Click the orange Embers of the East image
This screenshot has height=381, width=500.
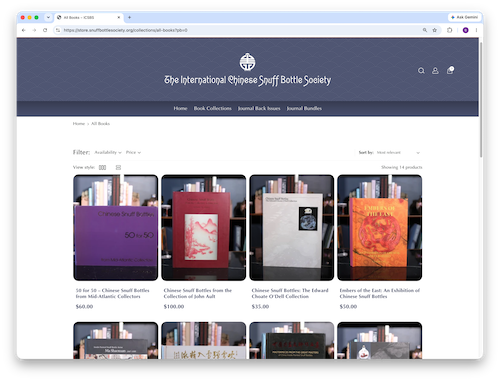[x=380, y=228]
